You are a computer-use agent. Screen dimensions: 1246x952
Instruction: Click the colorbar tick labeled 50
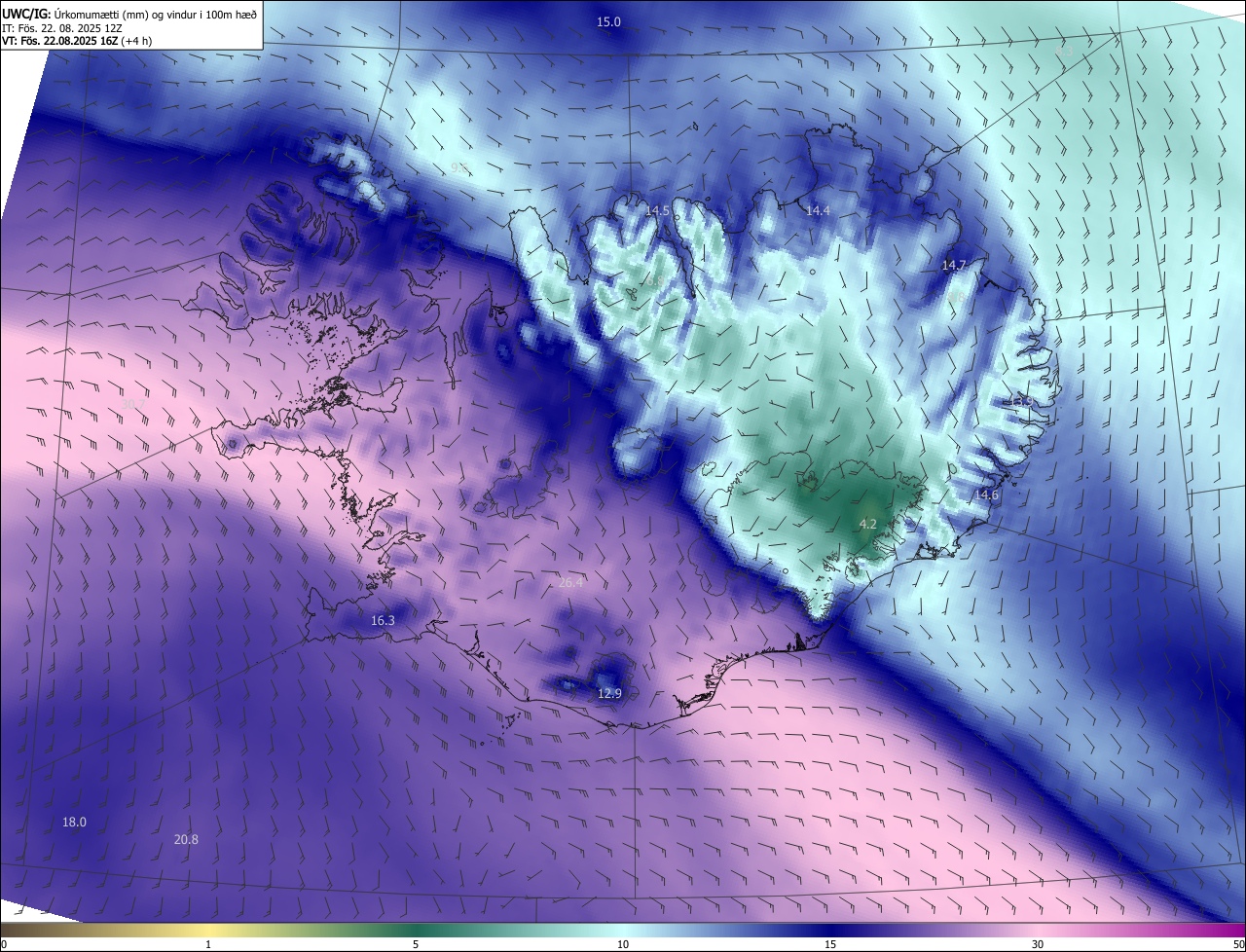(x=1238, y=944)
